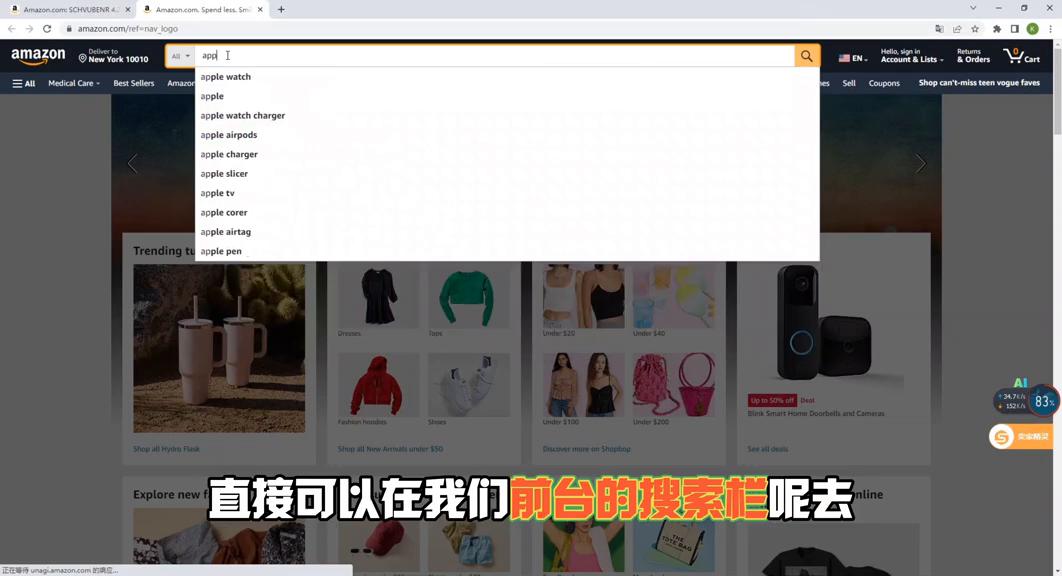Bookmark the page with the star icon
Screen dimensions: 1062x576
point(974,29)
